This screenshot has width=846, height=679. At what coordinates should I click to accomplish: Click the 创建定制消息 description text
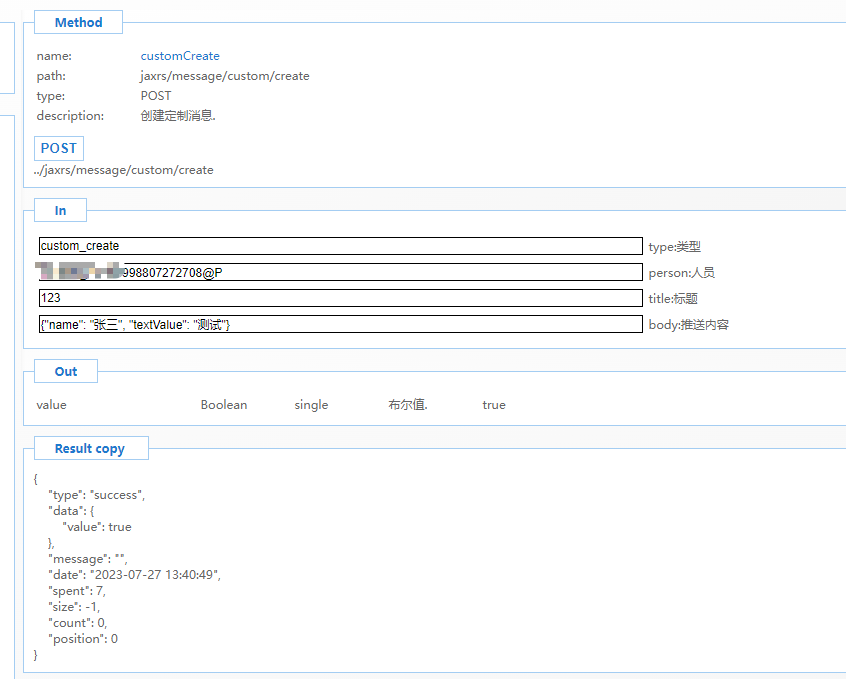178,116
